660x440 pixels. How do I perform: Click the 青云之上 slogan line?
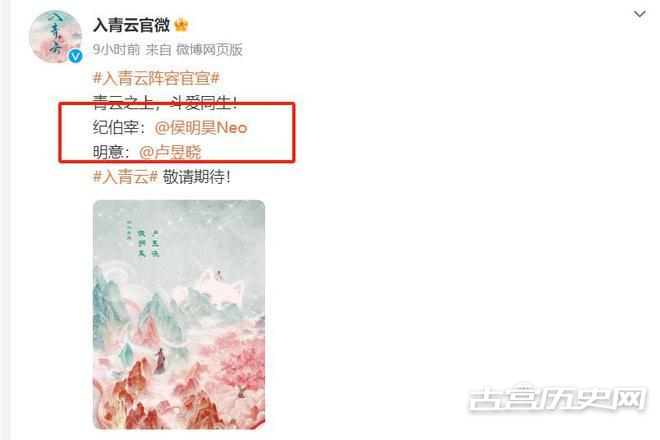point(165,102)
